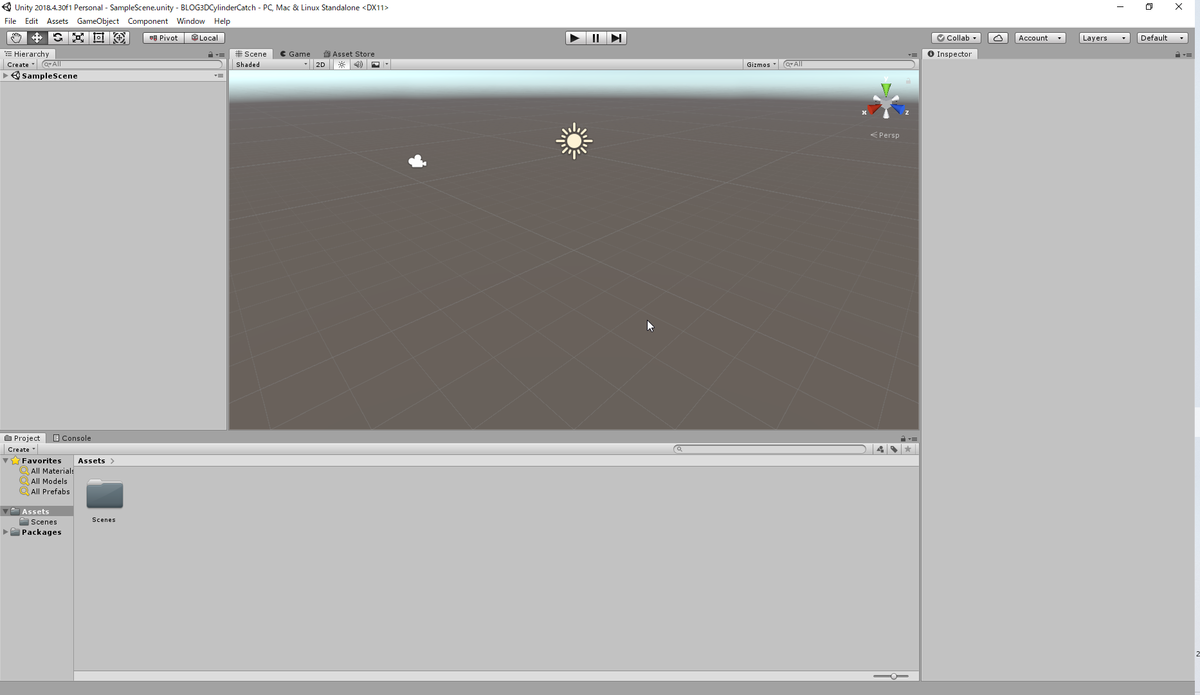The image size is (1200, 695).
Task: Collapse the Favorites tree group
Action: 6,461
